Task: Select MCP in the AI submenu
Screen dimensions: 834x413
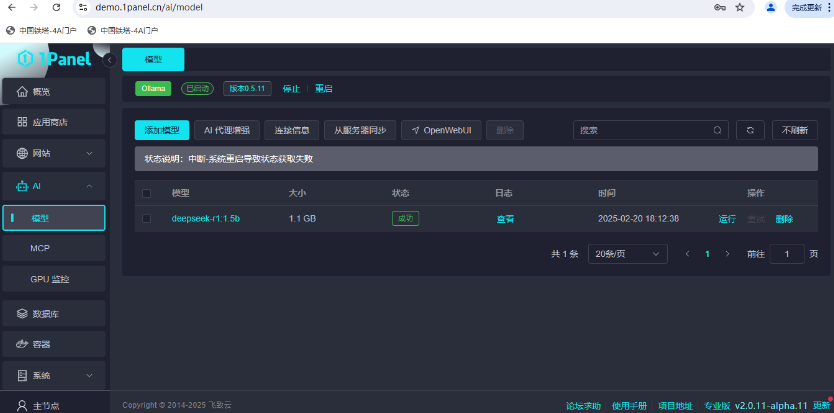Action: click(40, 247)
